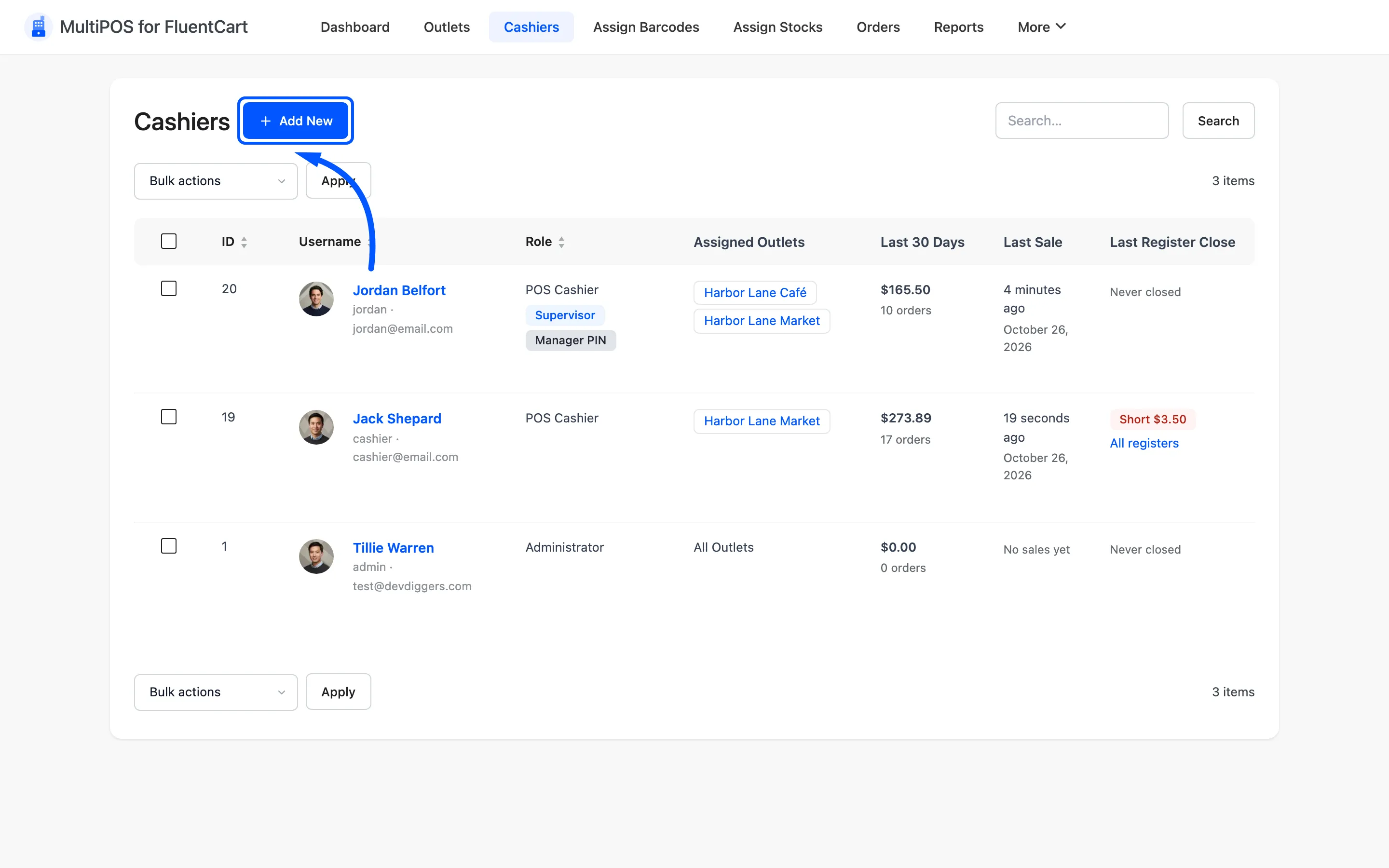Screen dimensions: 1389x868
Task: Check the Tillie Warren row checkbox
Action: coord(169,546)
